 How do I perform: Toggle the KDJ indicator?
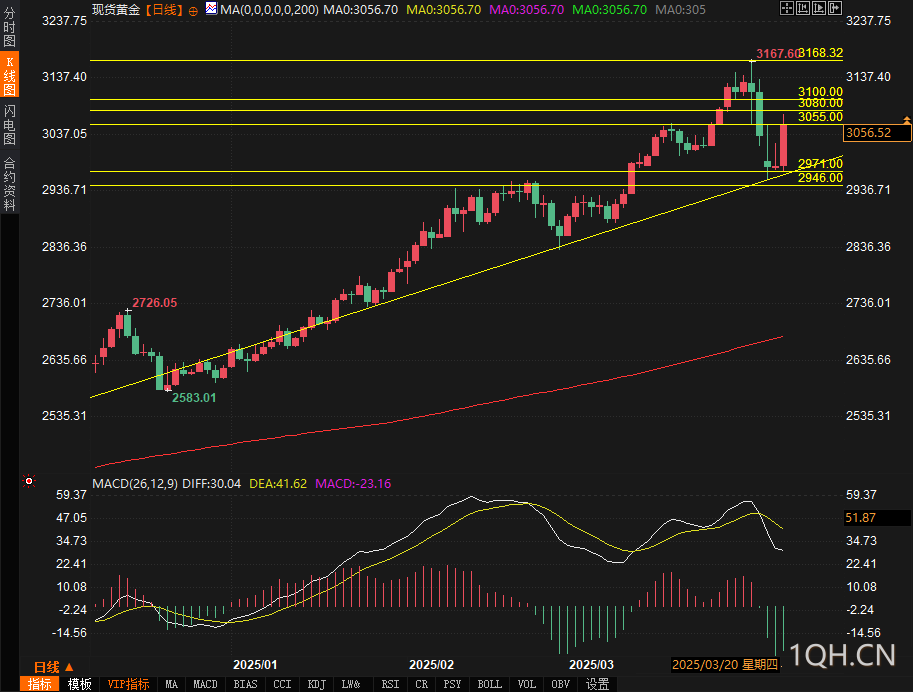[x=316, y=684]
